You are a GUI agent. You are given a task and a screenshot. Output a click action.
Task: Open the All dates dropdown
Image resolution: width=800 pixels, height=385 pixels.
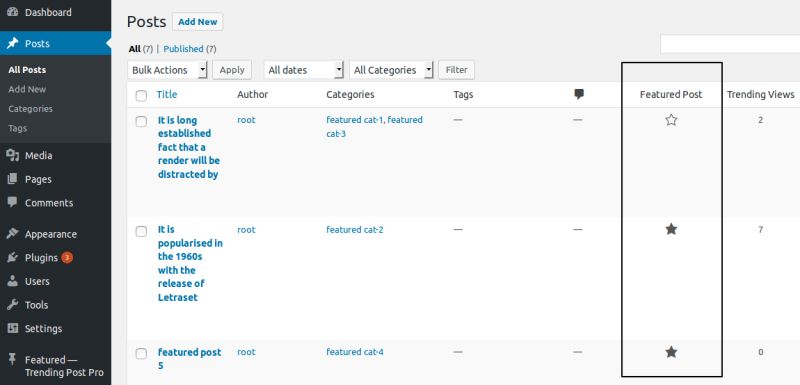point(304,70)
